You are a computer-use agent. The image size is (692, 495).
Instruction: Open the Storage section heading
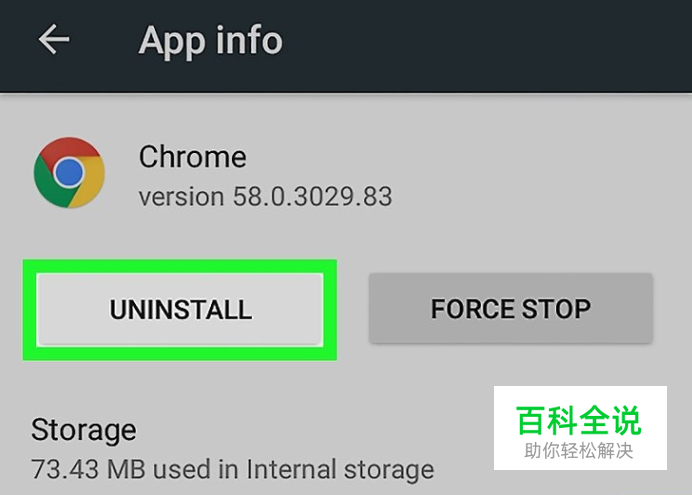pos(83,429)
